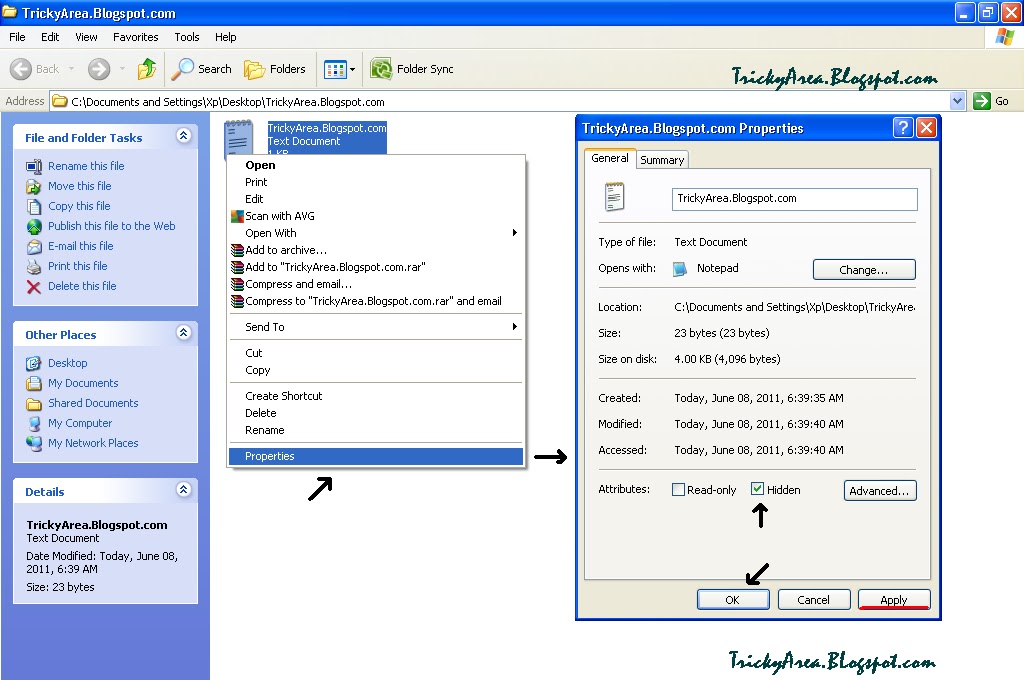The height and width of the screenshot is (680, 1024).
Task: Choose Compress and email... in context menu
Action: tap(376, 283)
